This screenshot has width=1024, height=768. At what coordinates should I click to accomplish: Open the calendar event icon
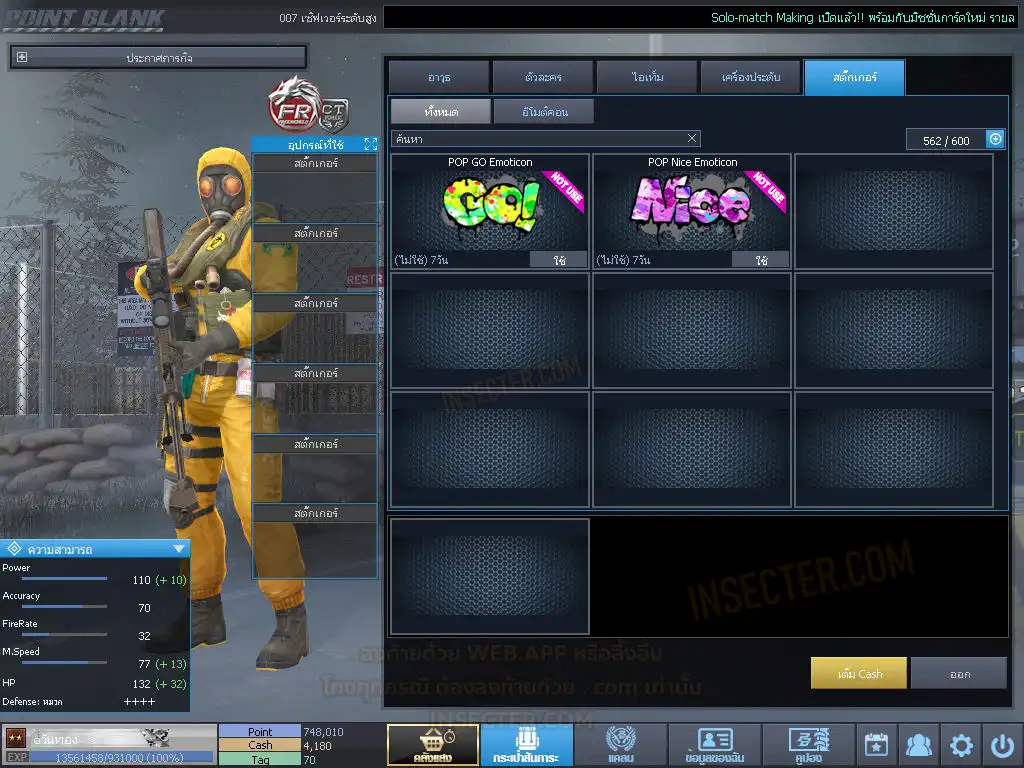(x=876, y=745)
